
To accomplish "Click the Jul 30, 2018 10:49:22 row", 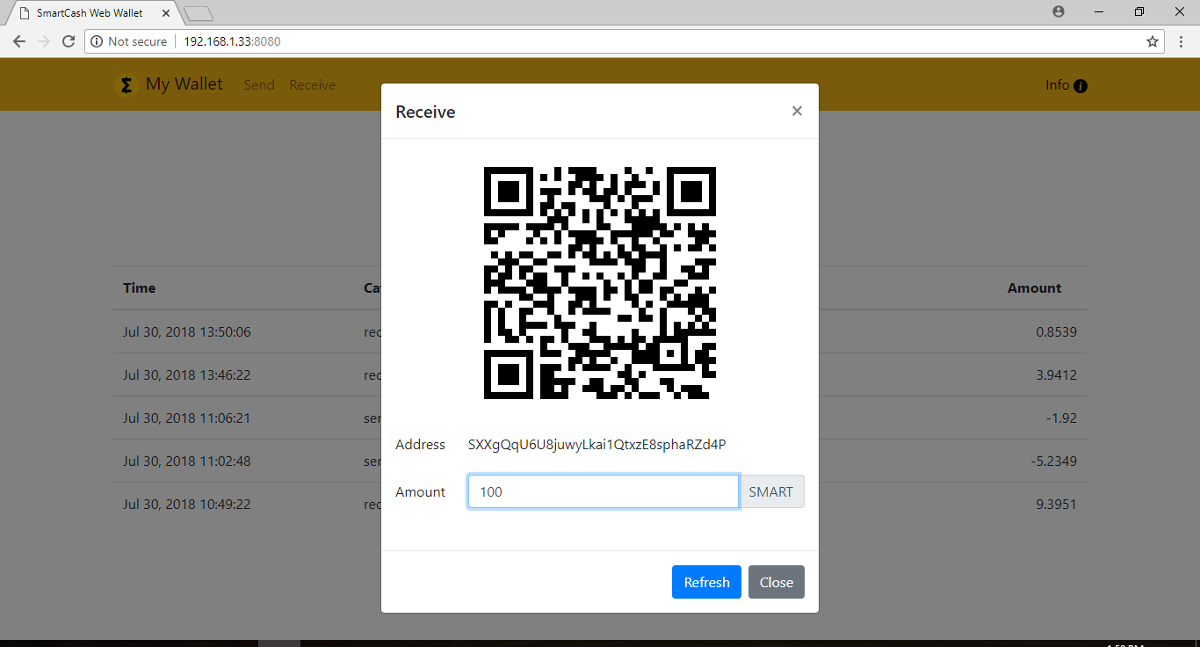I will click(600, 504).
